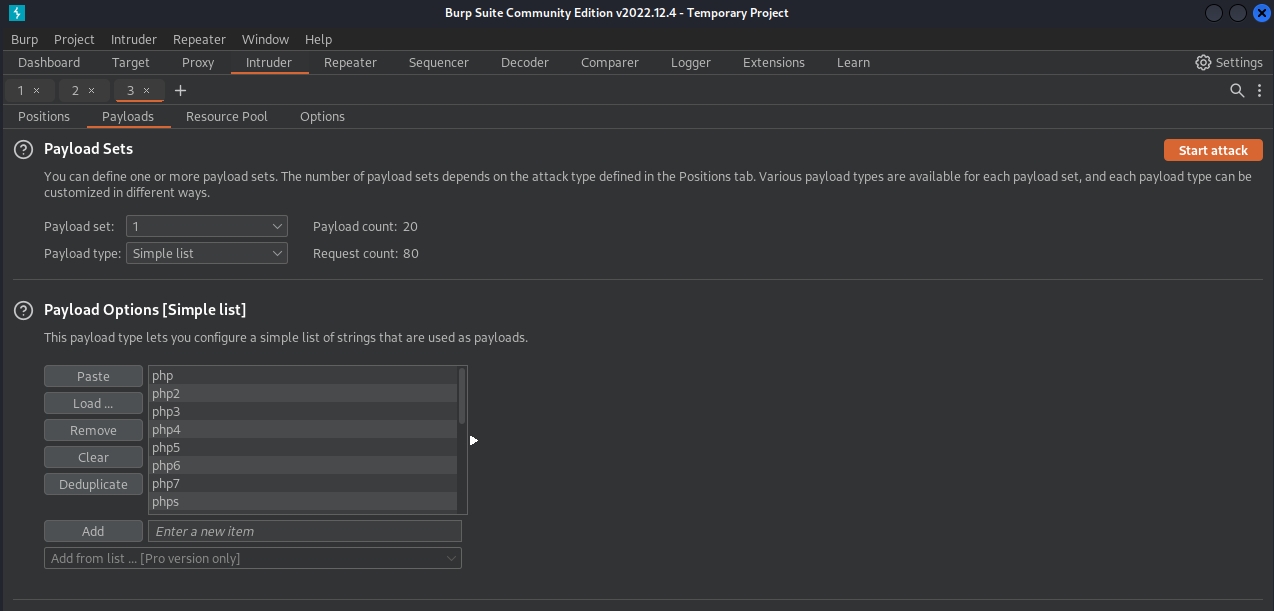The image size is (1274, 611).
Task: Click the Burp Suite logo icon in title bar
Action: [15, 13]
